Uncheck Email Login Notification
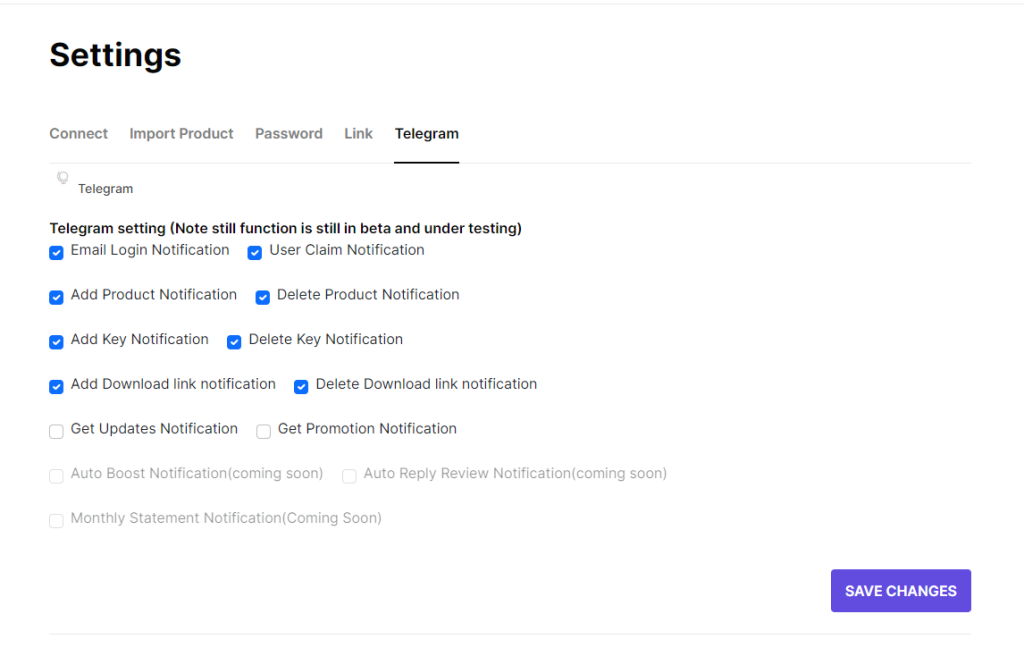The image size is (1024, 656). [56, 253]
